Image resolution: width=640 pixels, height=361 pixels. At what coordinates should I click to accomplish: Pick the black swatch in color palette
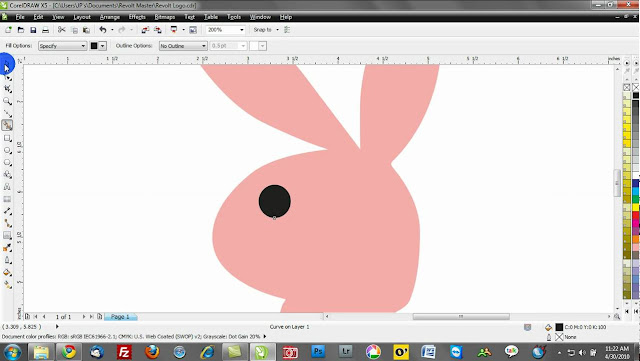click(636, 95)
